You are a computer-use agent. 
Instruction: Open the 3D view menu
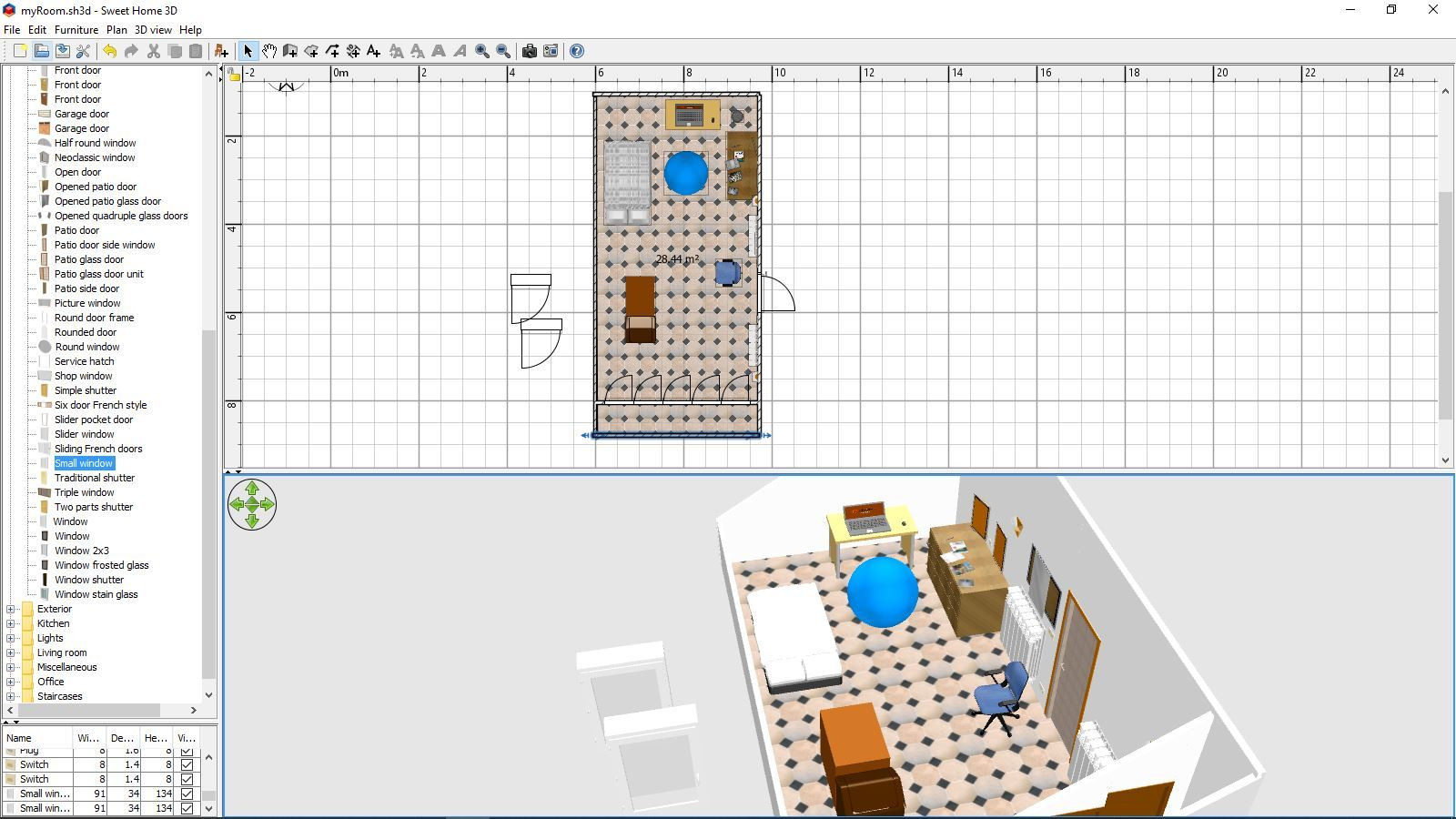(x=153, y=29)
